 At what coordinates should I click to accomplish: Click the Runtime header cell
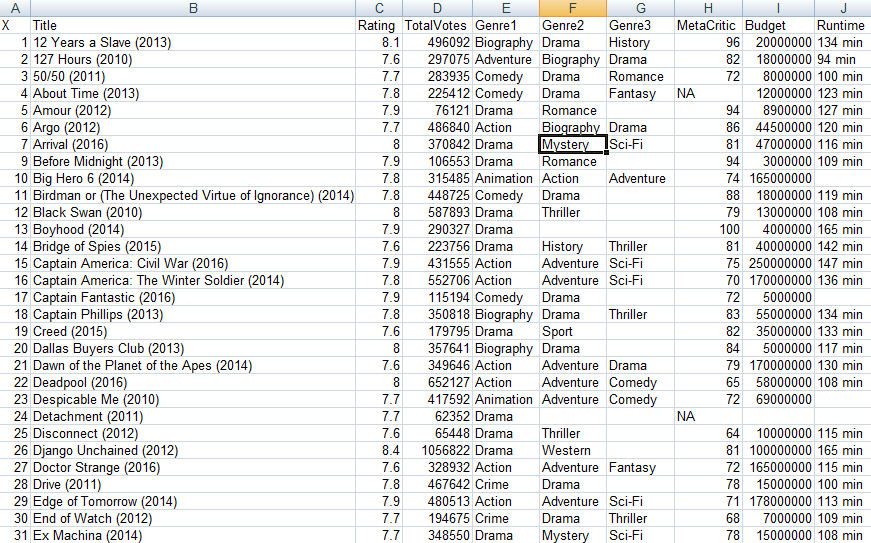pos(843,26)
